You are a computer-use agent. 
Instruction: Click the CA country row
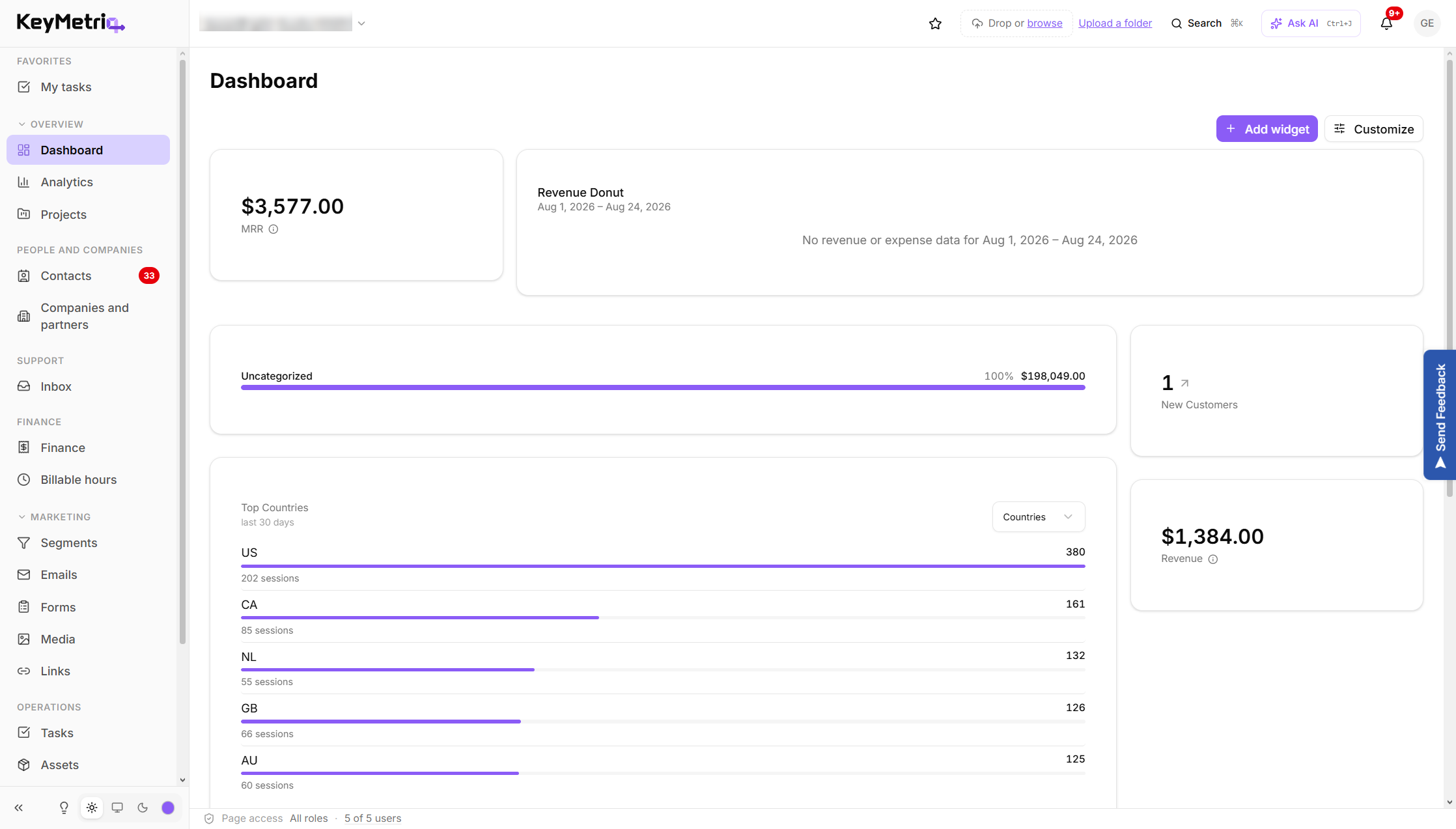(x=663, y=617)
